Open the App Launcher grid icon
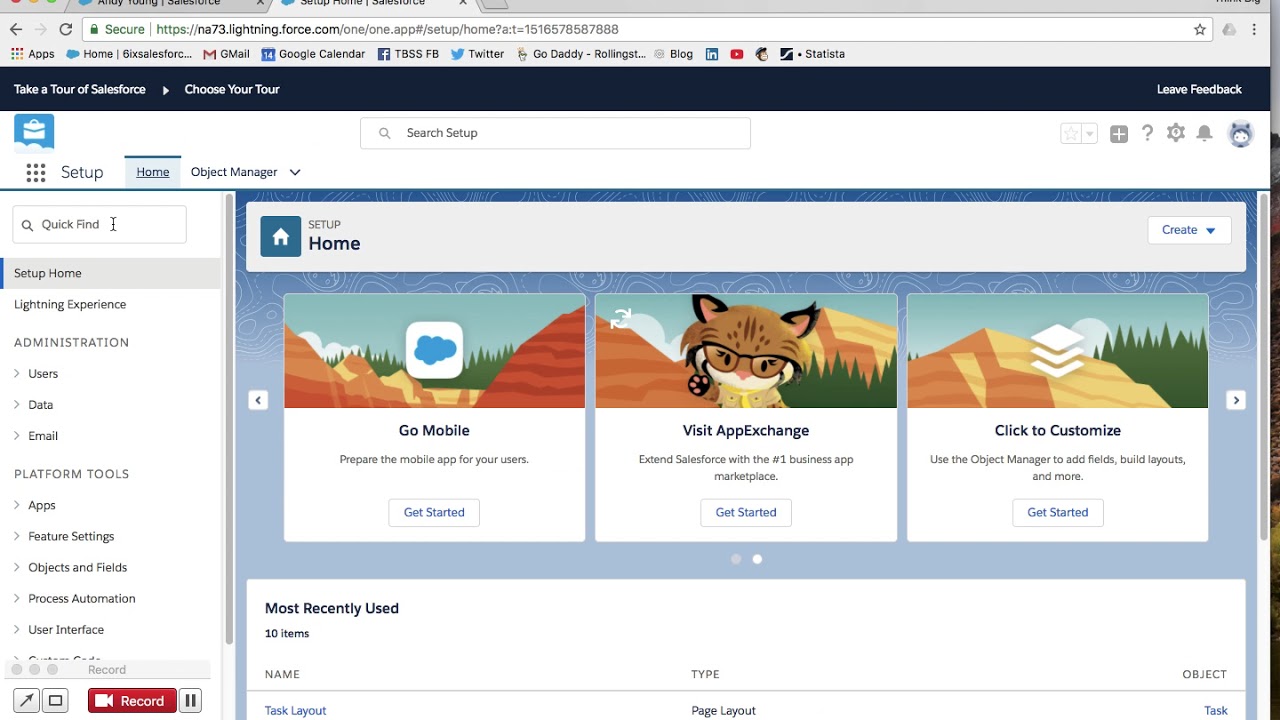 coord(36,173)
